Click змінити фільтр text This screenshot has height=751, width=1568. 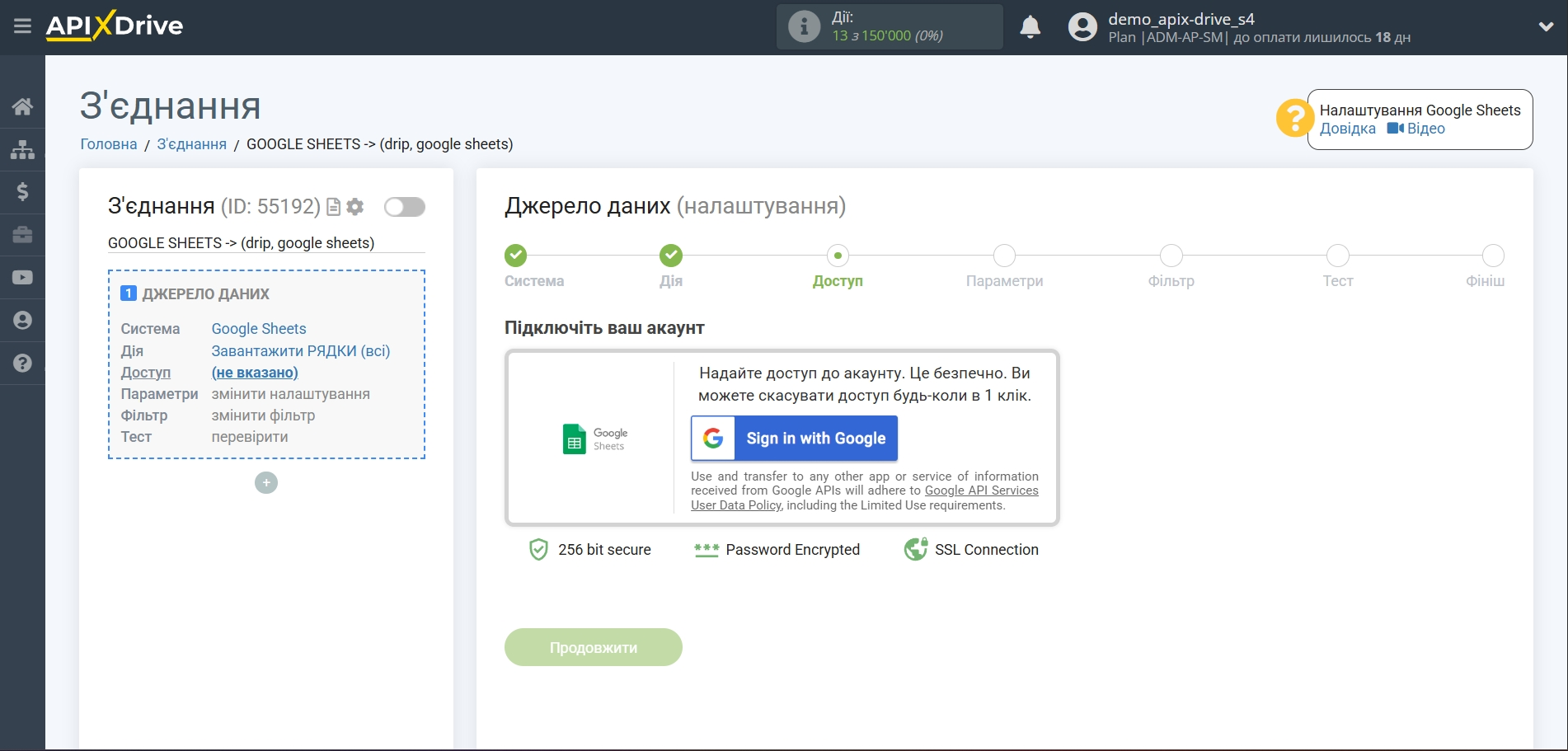click(x=264, y=415)
